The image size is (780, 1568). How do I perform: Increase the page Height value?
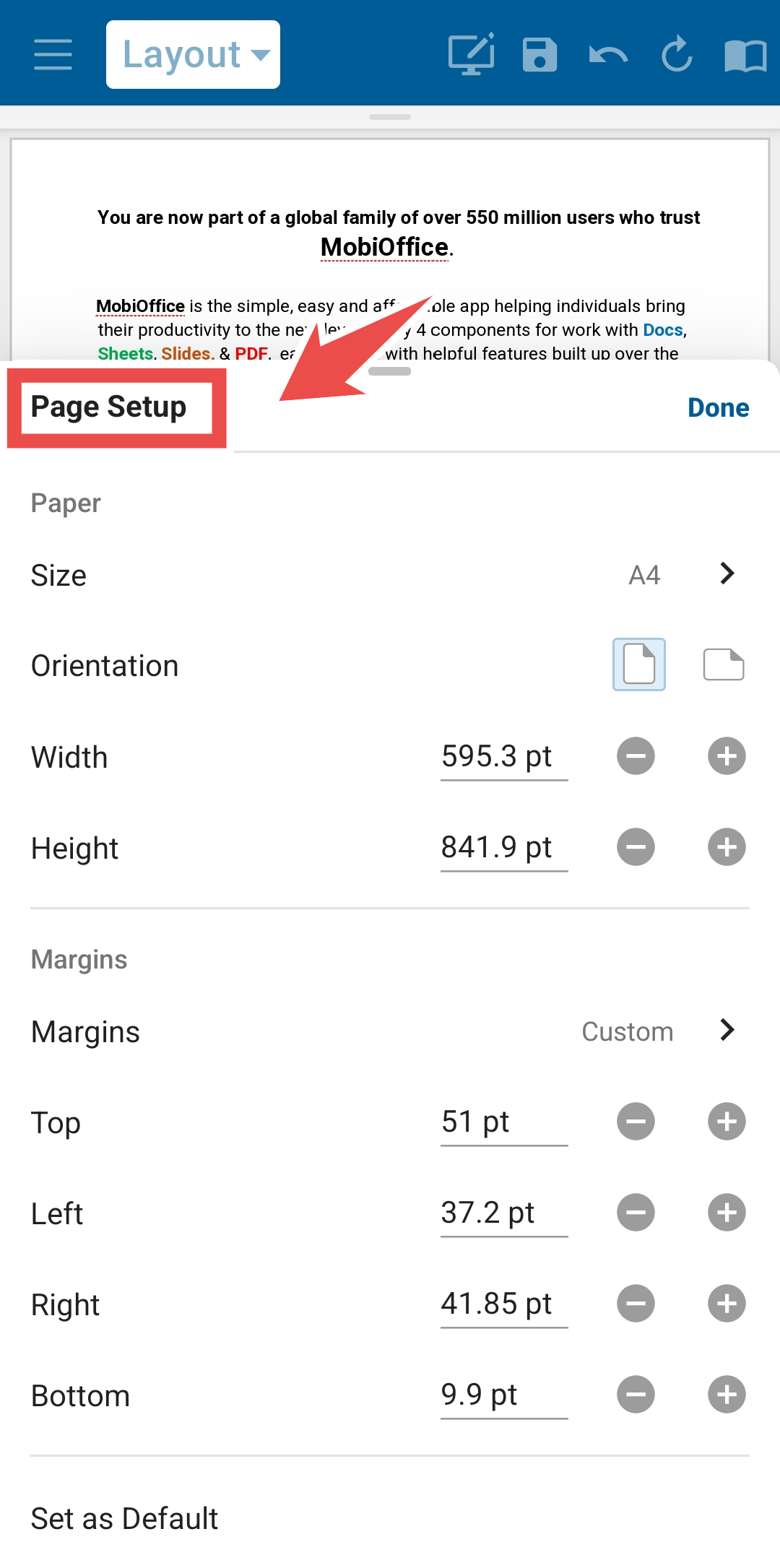(x=727, y=847)
